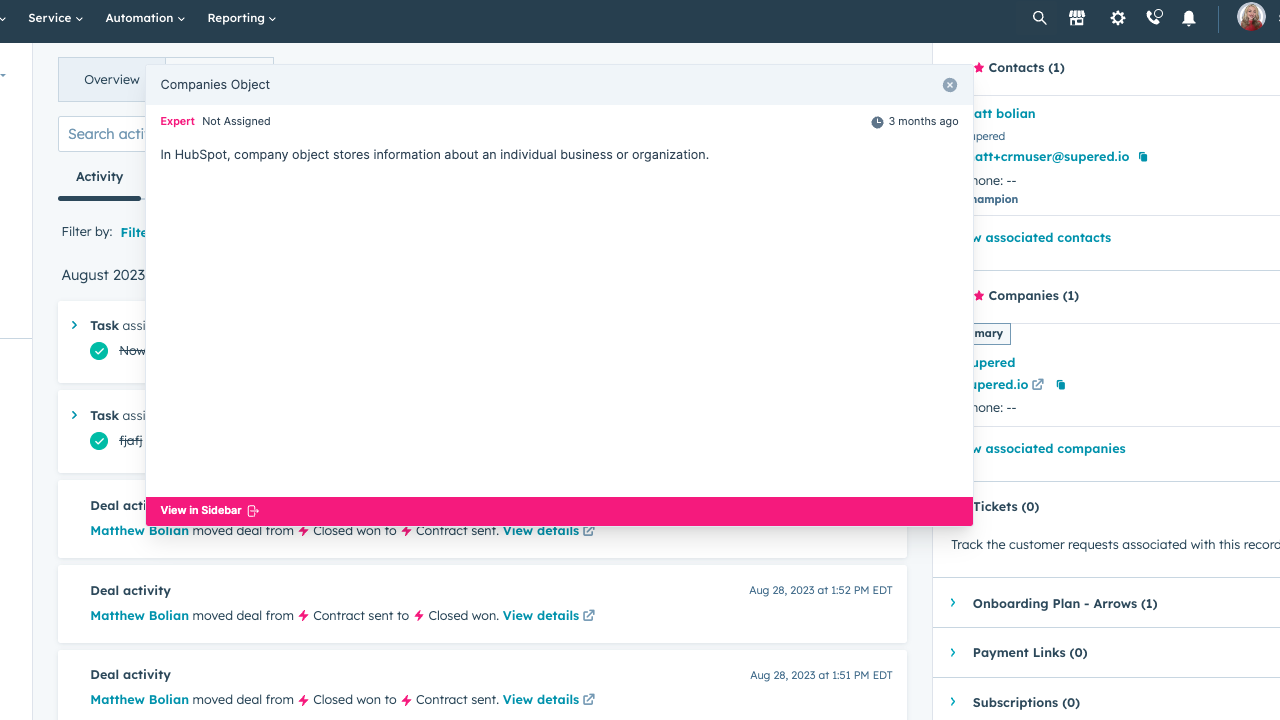Click the Aug 28, 2023 at 1:51 PM timestamp

(x=822, y=675)
